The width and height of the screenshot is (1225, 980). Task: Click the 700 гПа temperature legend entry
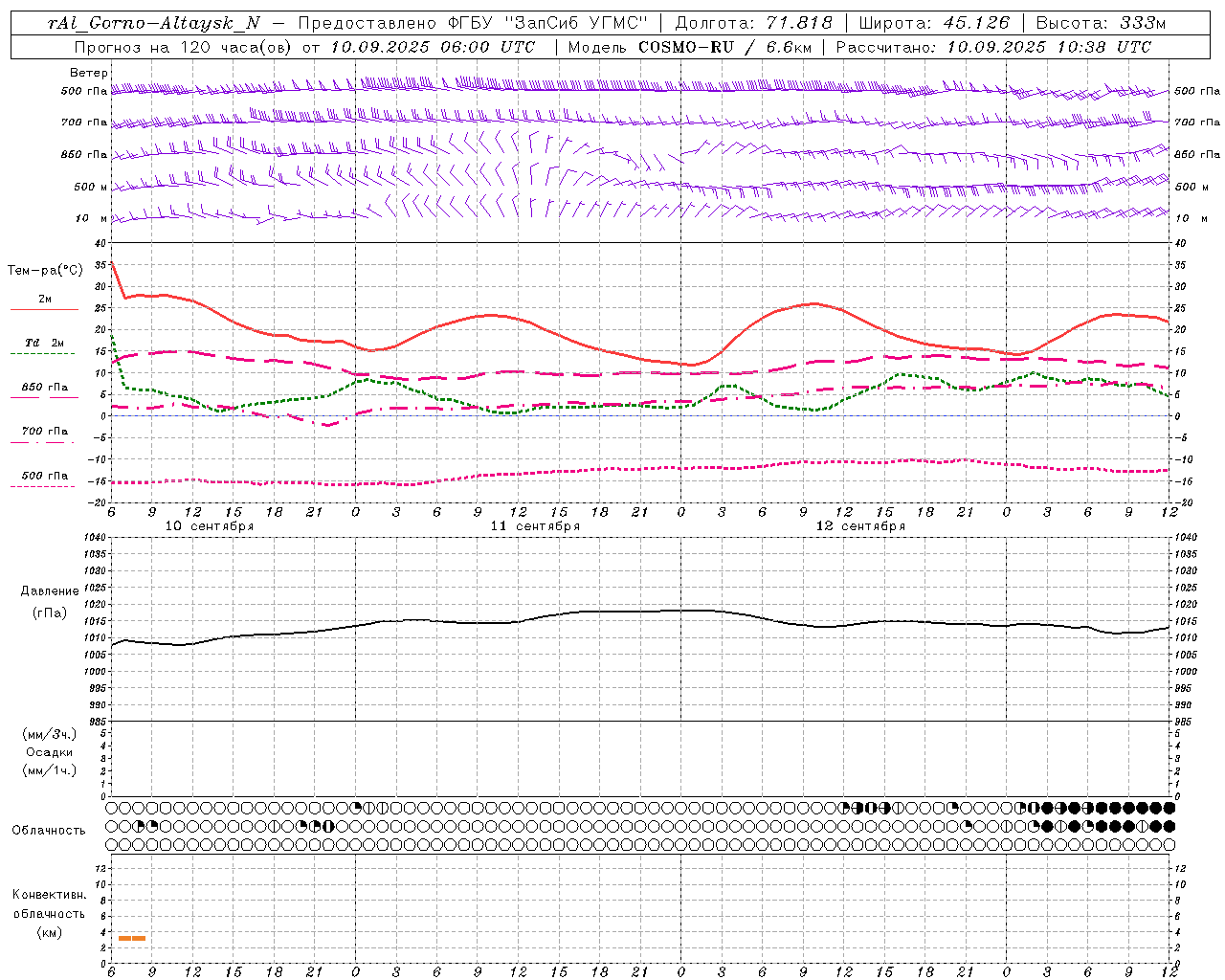pos(45,432)
